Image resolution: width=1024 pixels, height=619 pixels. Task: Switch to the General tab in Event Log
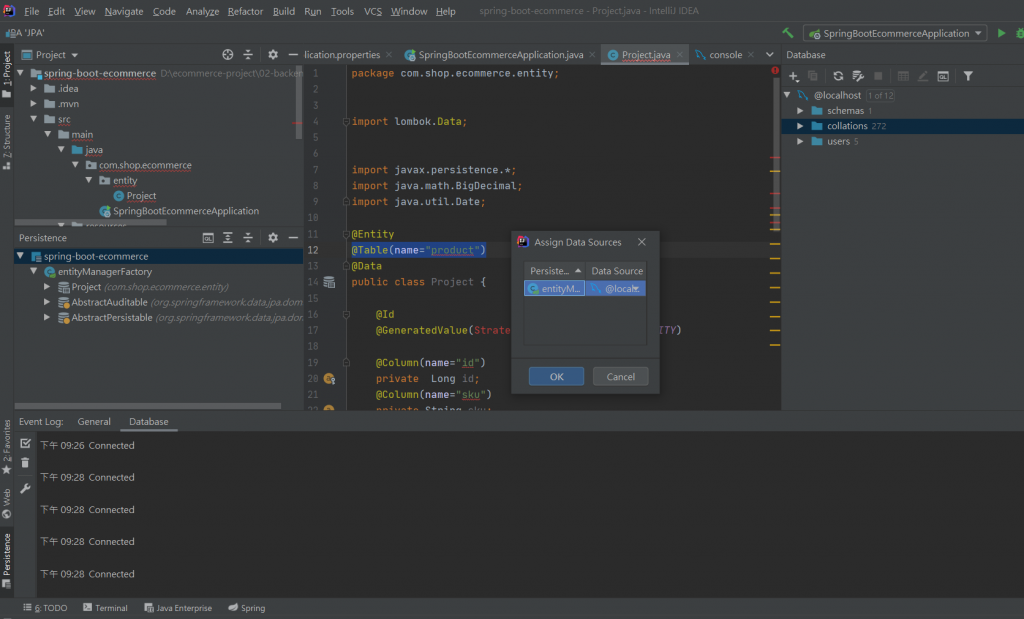pos(94,422)
